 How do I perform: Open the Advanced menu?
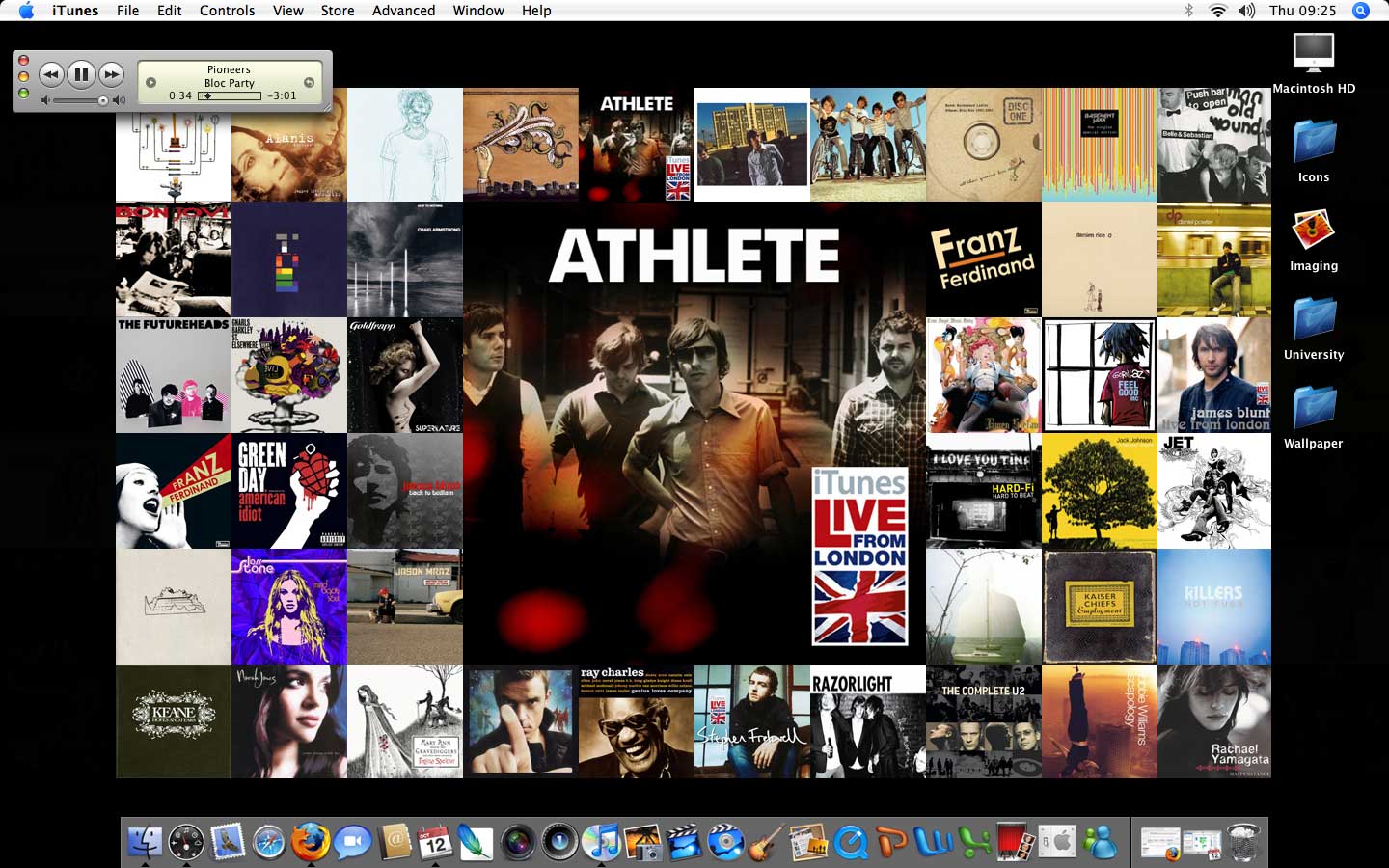tap(403, 11)
